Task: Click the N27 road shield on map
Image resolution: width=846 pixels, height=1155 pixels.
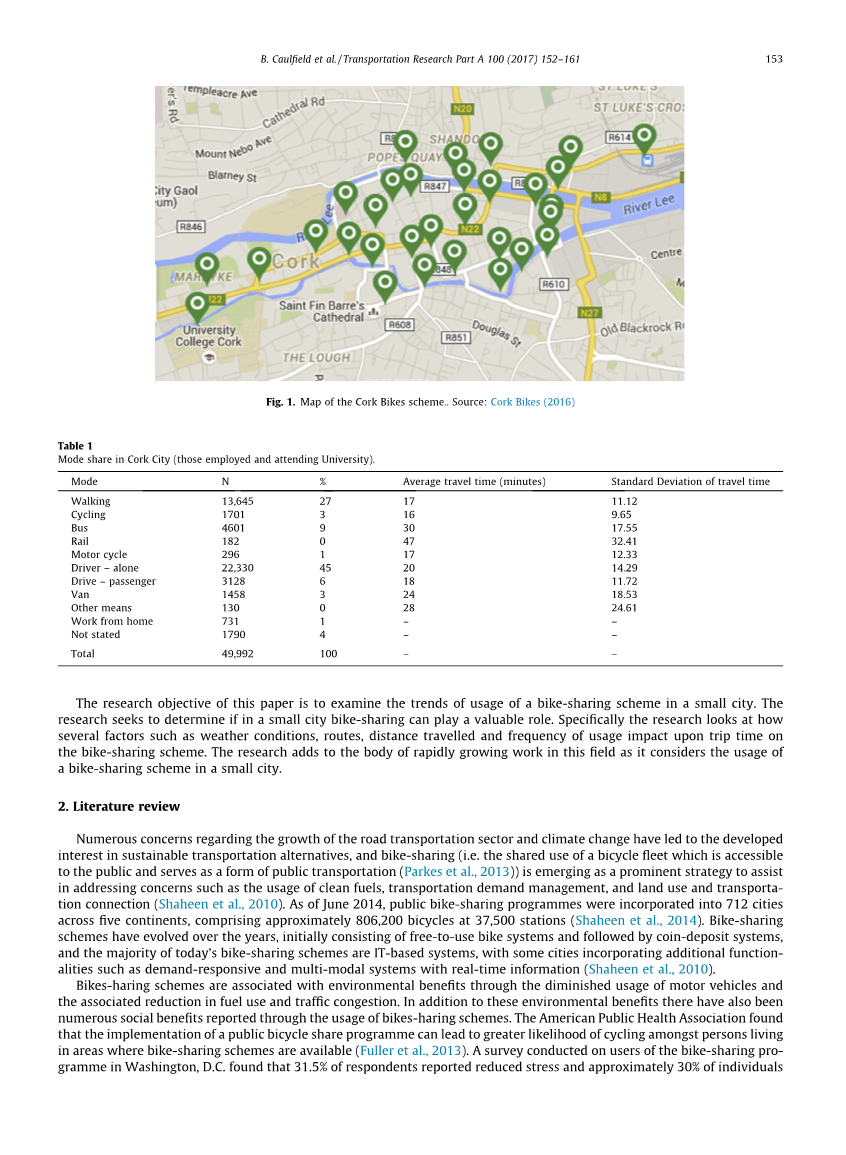Action: tap(589, 313)
